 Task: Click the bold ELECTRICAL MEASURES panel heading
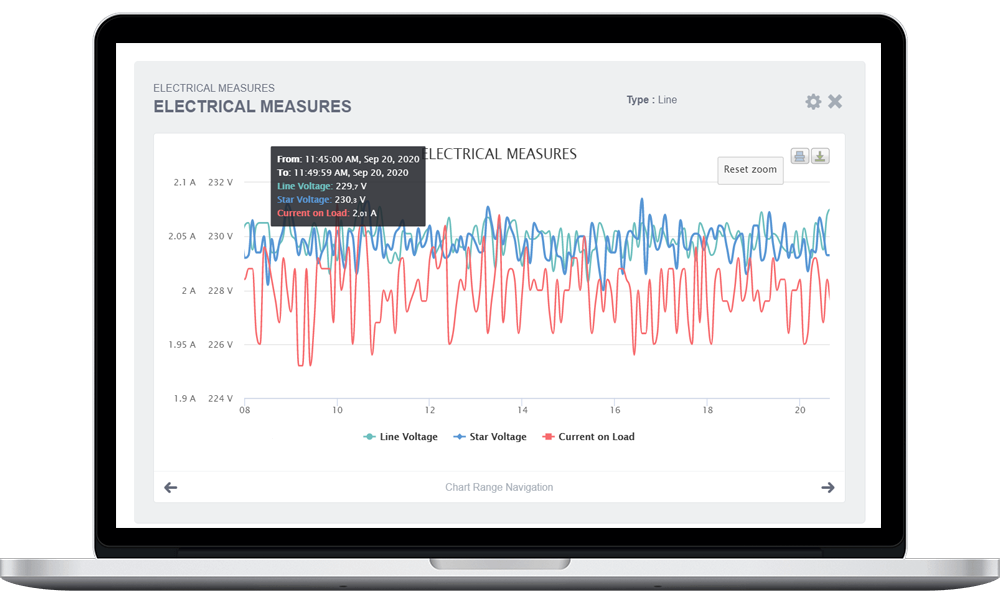(x=252, y=106)
